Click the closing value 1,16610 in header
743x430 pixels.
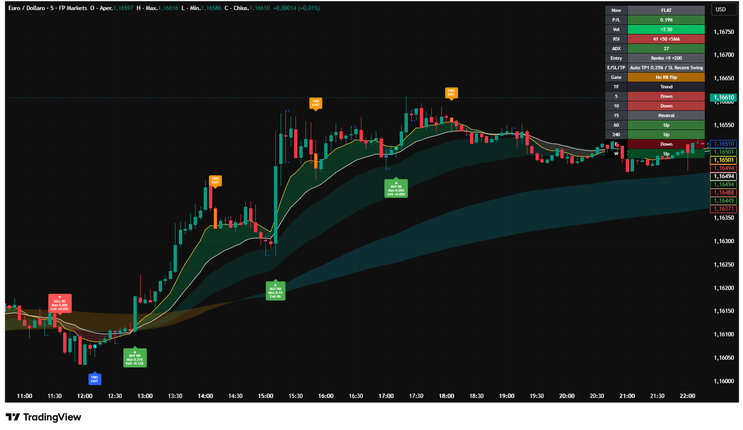(x=259, y=8)
